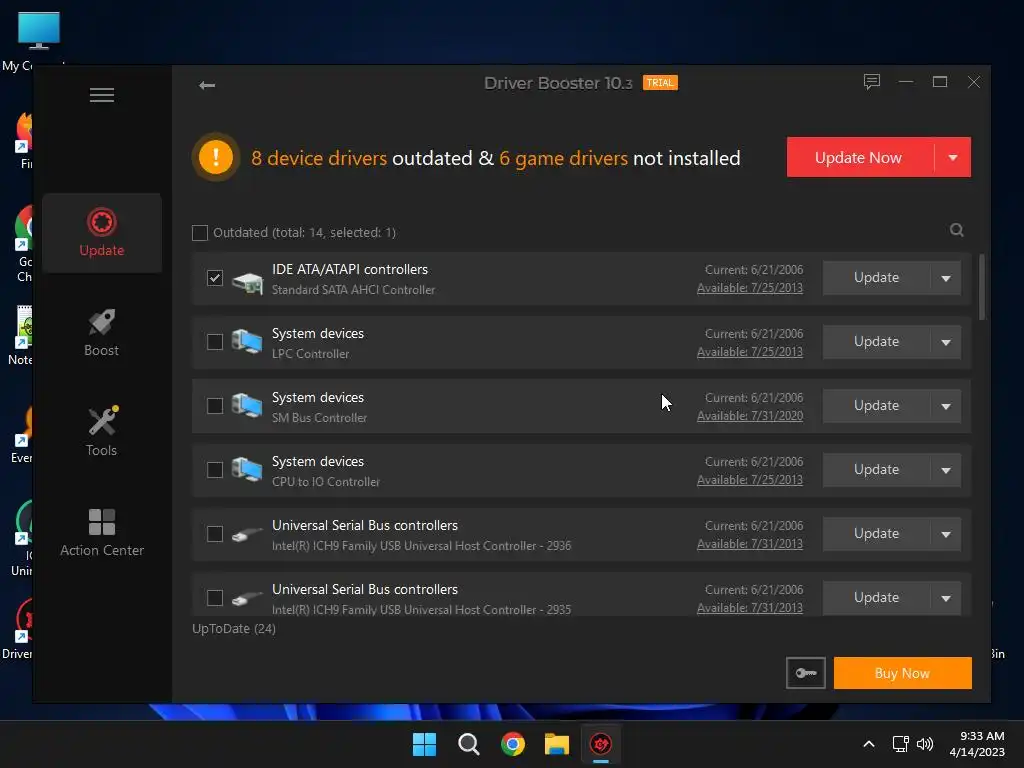1024x768 pixels.
Task: Open the clock and date in taskbar
Action: click(x=977, y=744)
